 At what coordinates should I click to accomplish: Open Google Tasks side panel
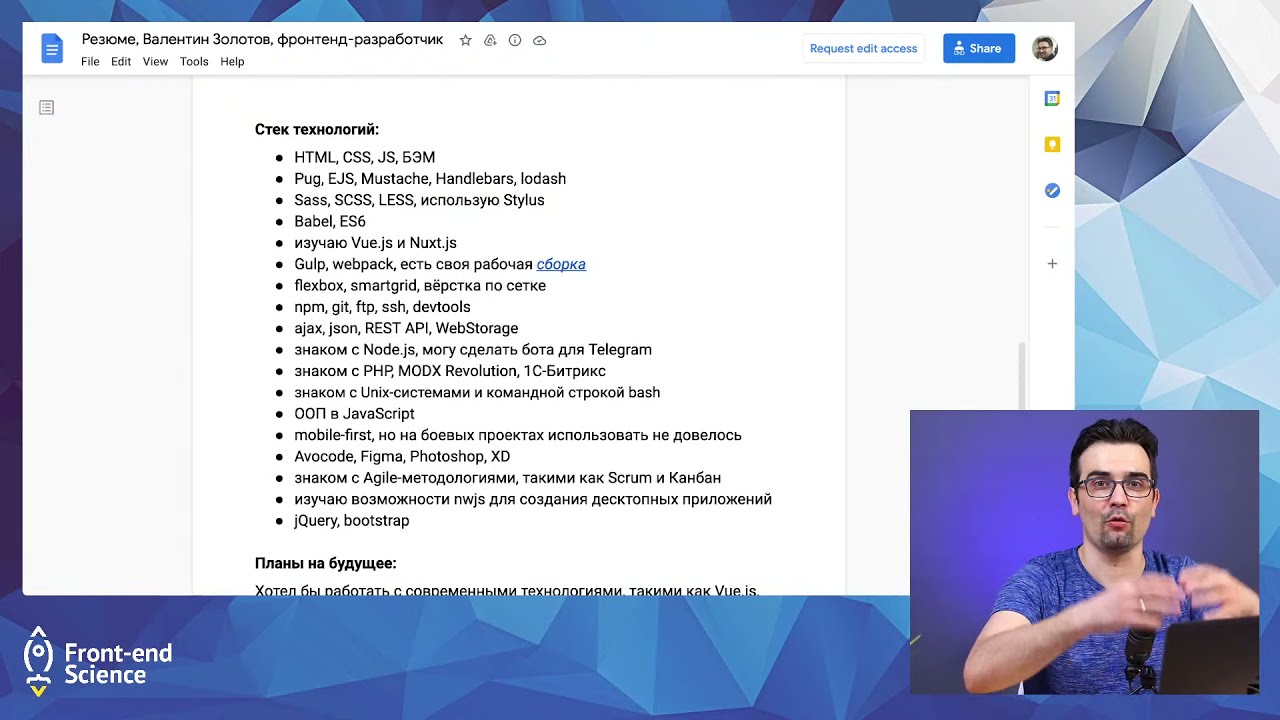click(1052, 190)
